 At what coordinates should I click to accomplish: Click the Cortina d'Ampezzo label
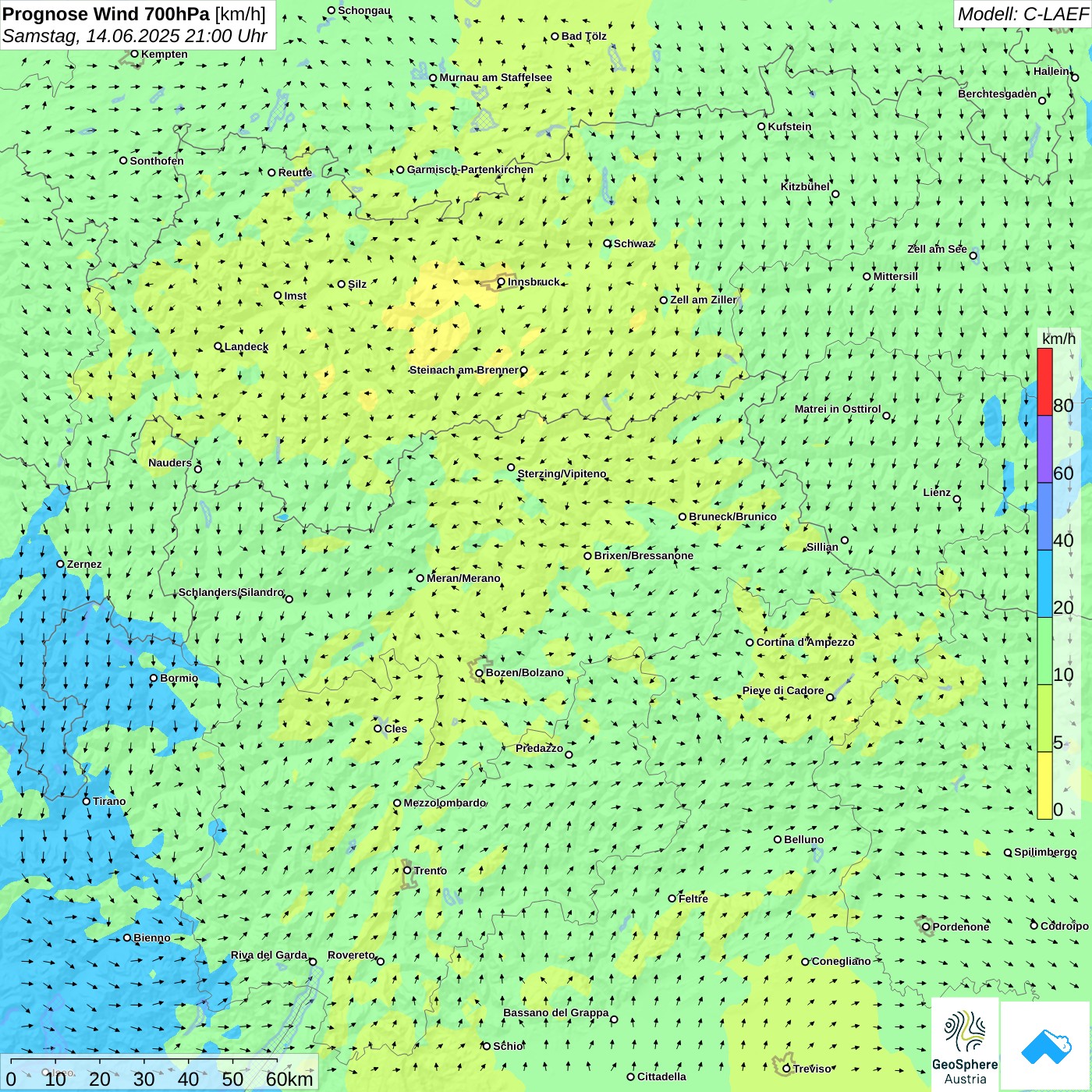pos(805,642)
